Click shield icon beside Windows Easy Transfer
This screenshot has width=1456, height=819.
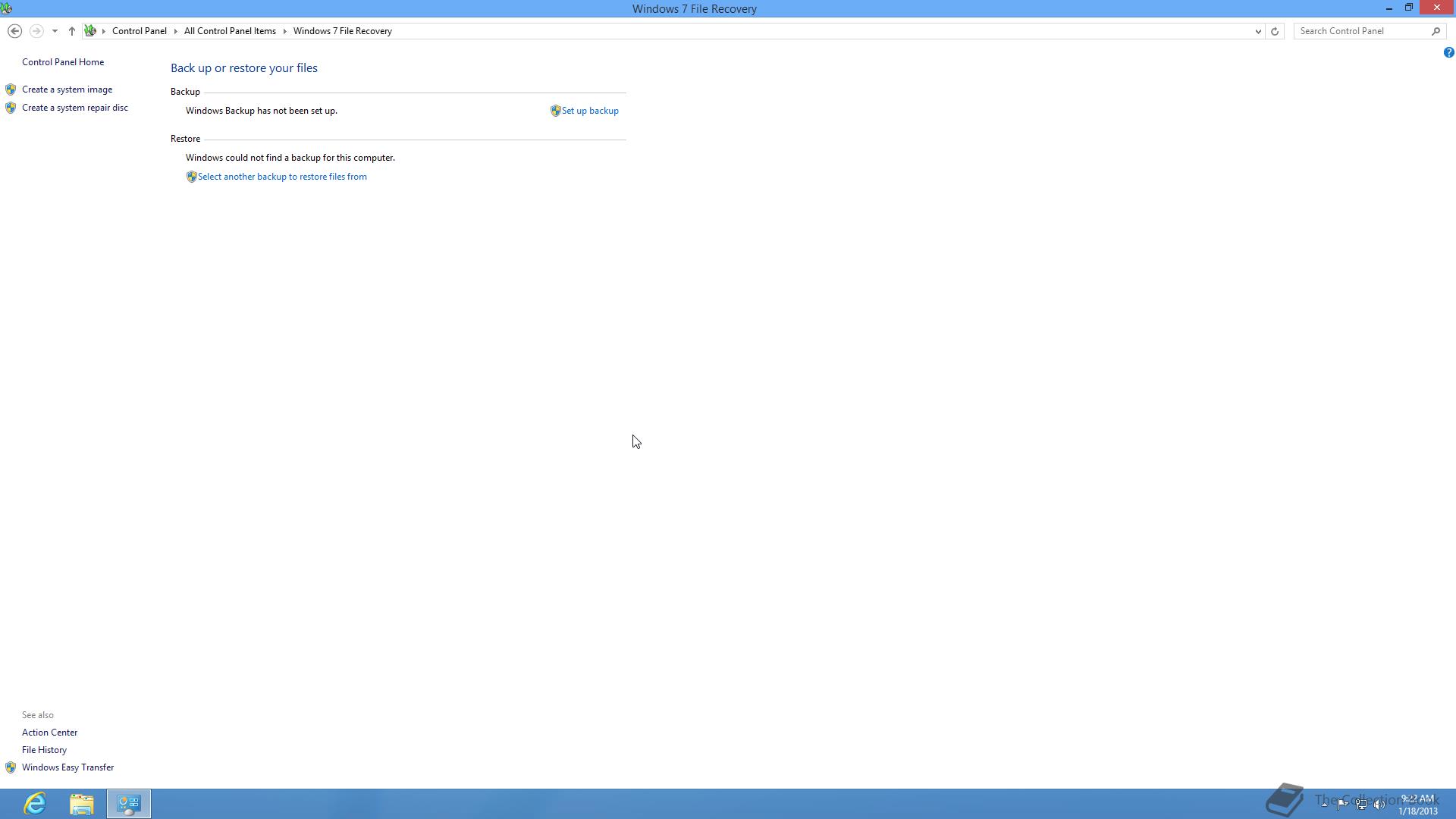pos(11,767)
